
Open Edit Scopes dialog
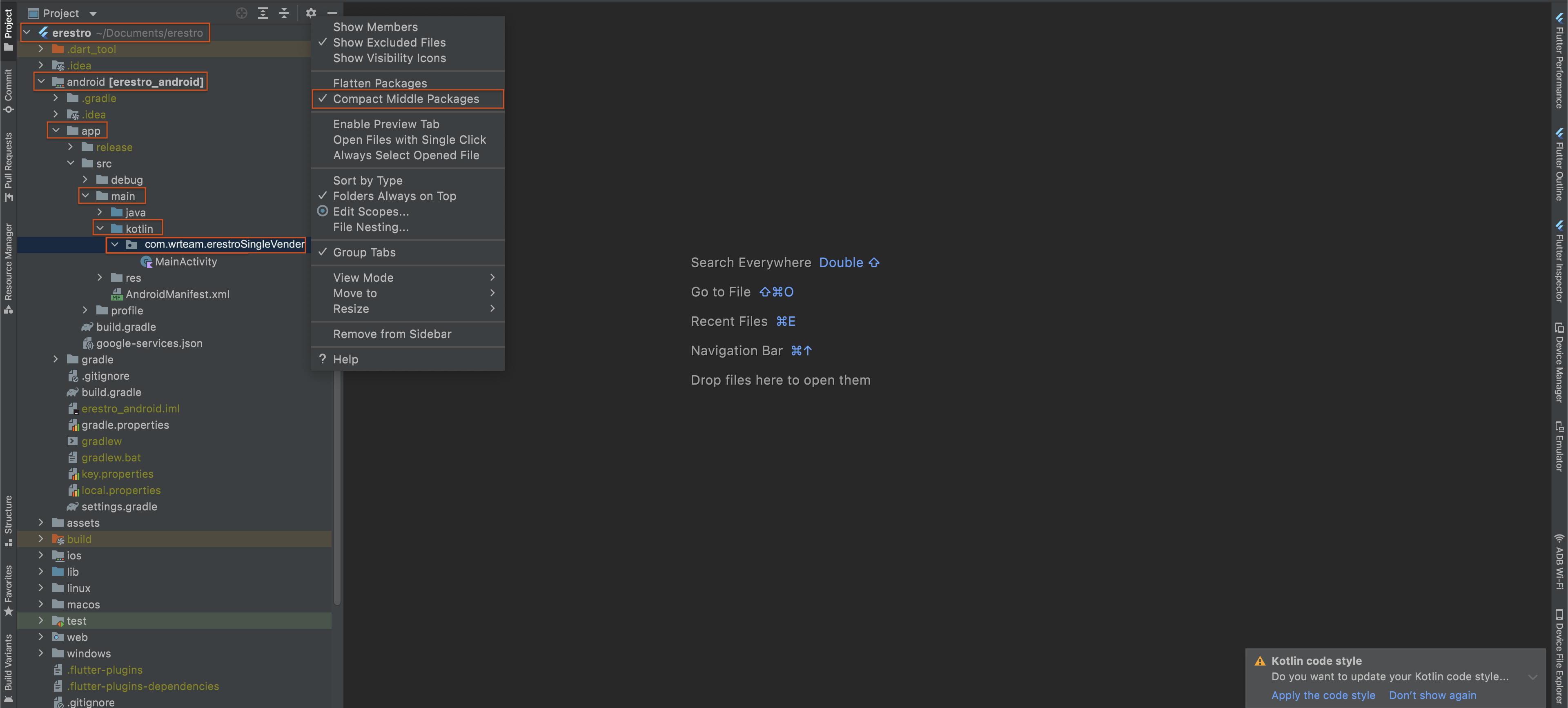tap(407, 211)
